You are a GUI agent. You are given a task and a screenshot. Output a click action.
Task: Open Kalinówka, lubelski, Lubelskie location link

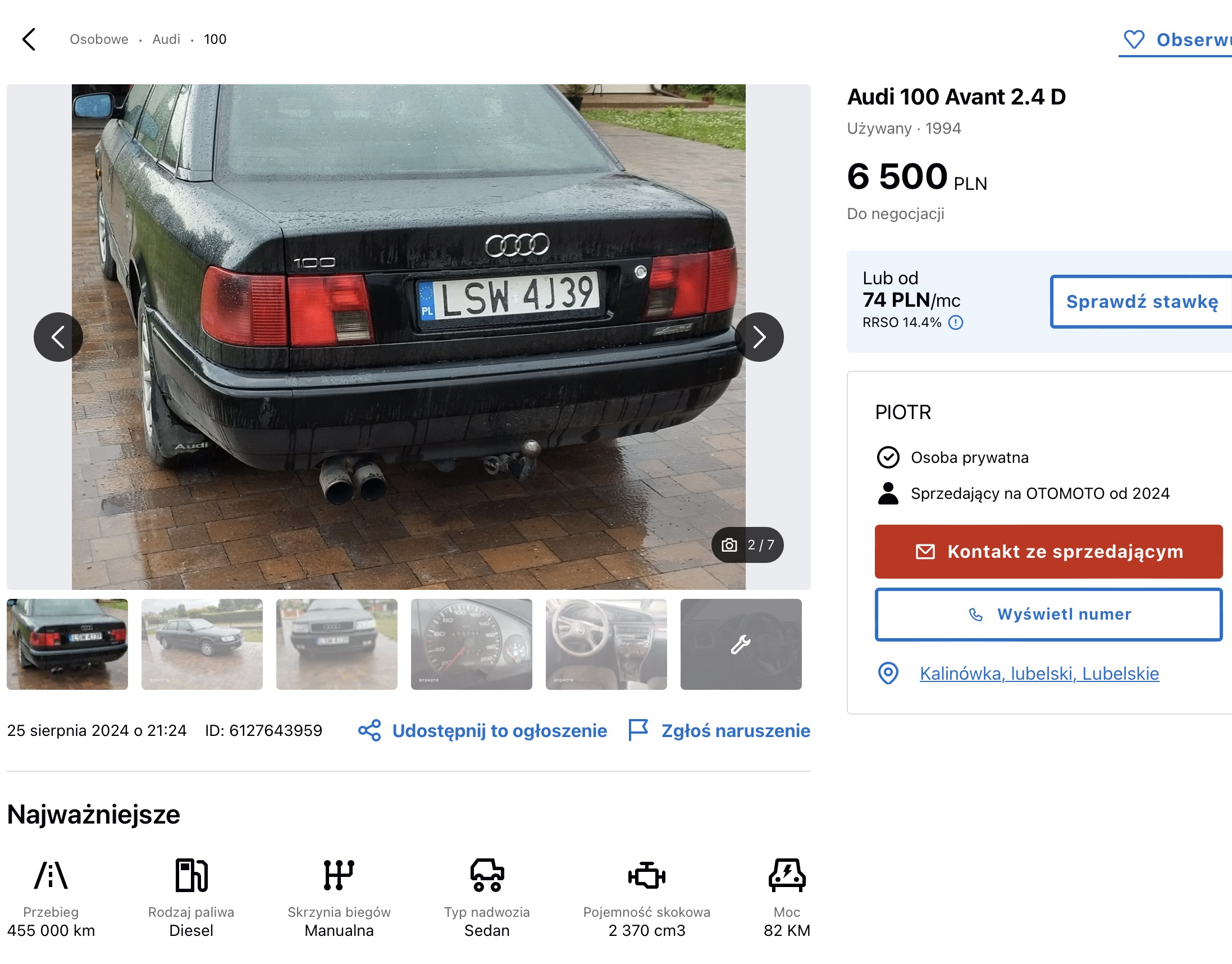[1039, 674]
